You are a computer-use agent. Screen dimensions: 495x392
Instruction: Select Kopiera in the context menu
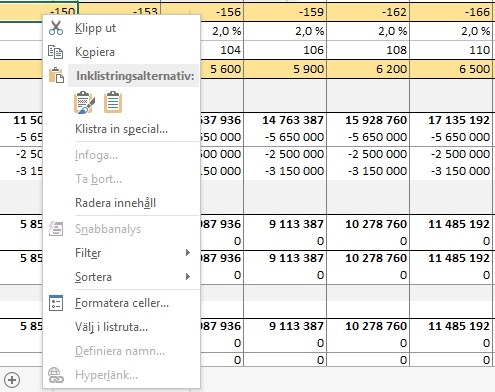point(122,52)
